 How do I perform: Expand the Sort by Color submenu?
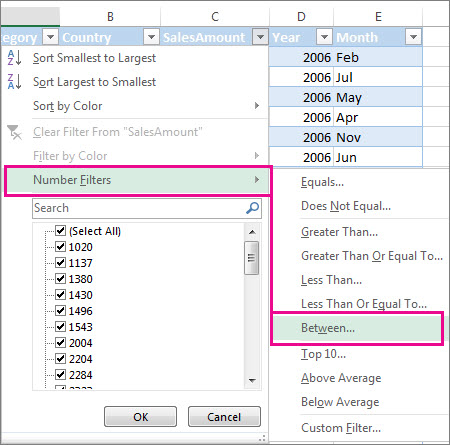click(x=146, y=106)
